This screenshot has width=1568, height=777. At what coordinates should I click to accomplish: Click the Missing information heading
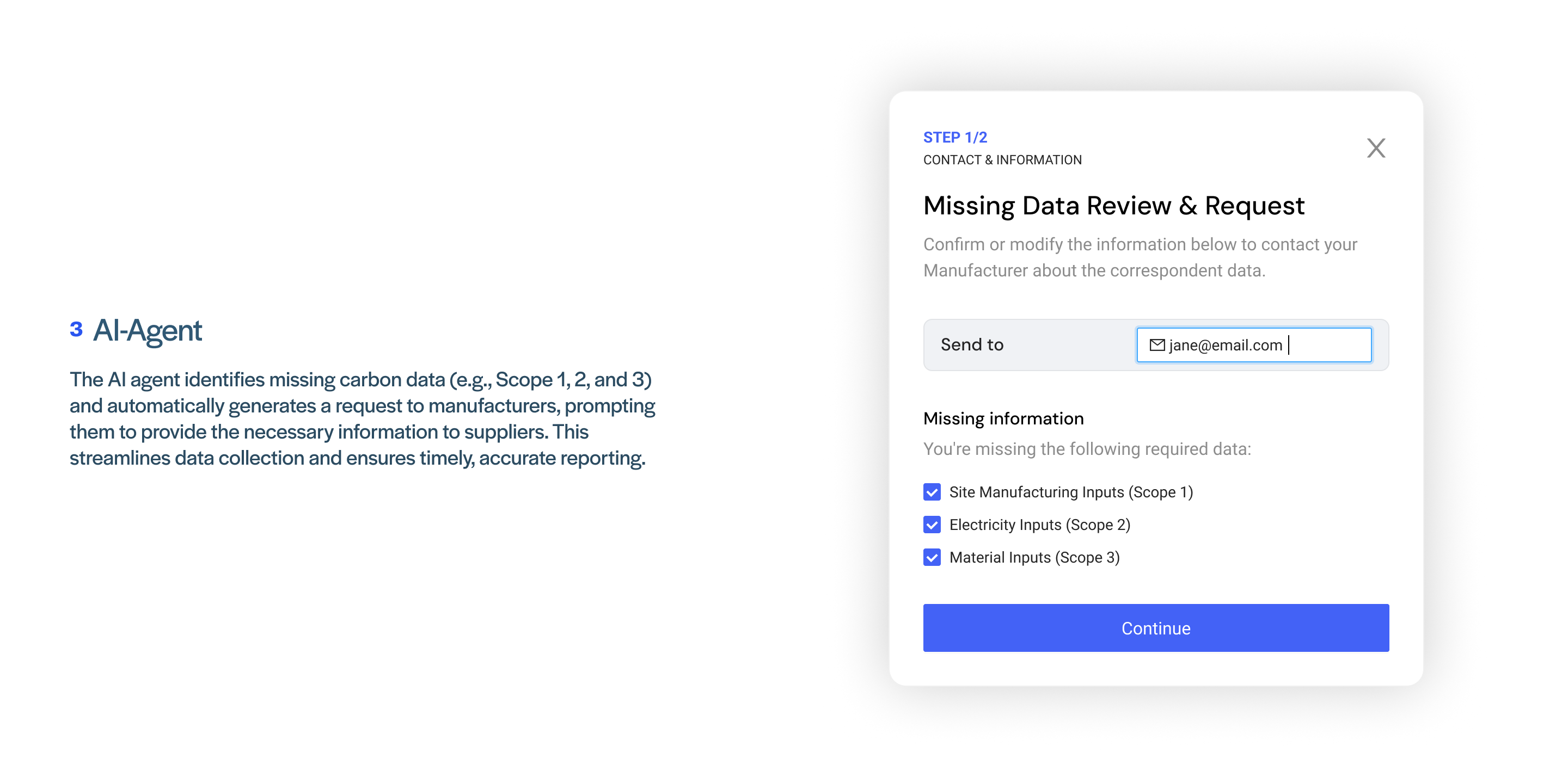point(1003,418)
